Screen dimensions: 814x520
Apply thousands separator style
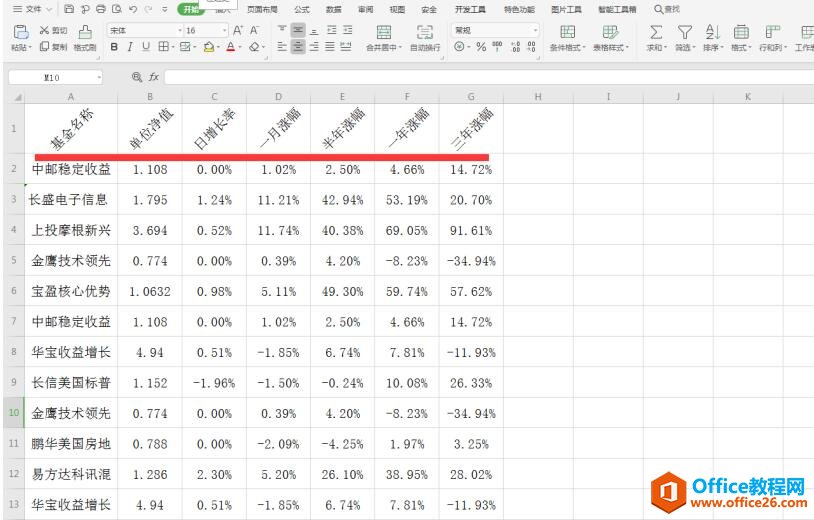[x=497, y=47]
